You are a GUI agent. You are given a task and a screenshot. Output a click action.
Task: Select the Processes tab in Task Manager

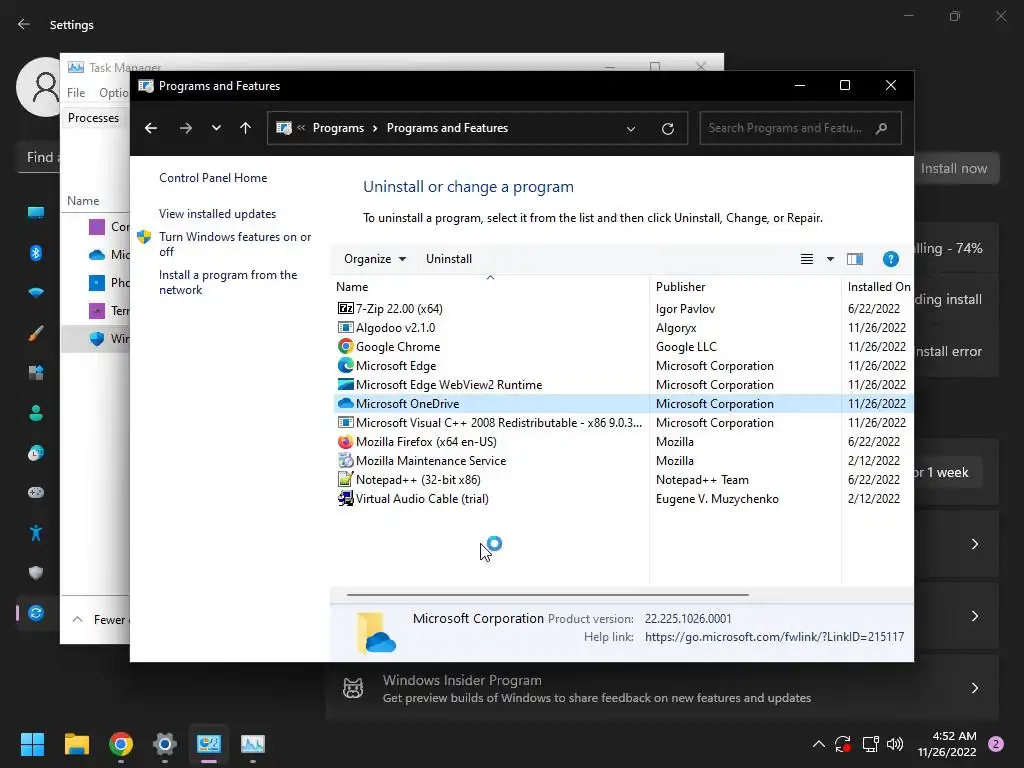[x=93, y=118]
